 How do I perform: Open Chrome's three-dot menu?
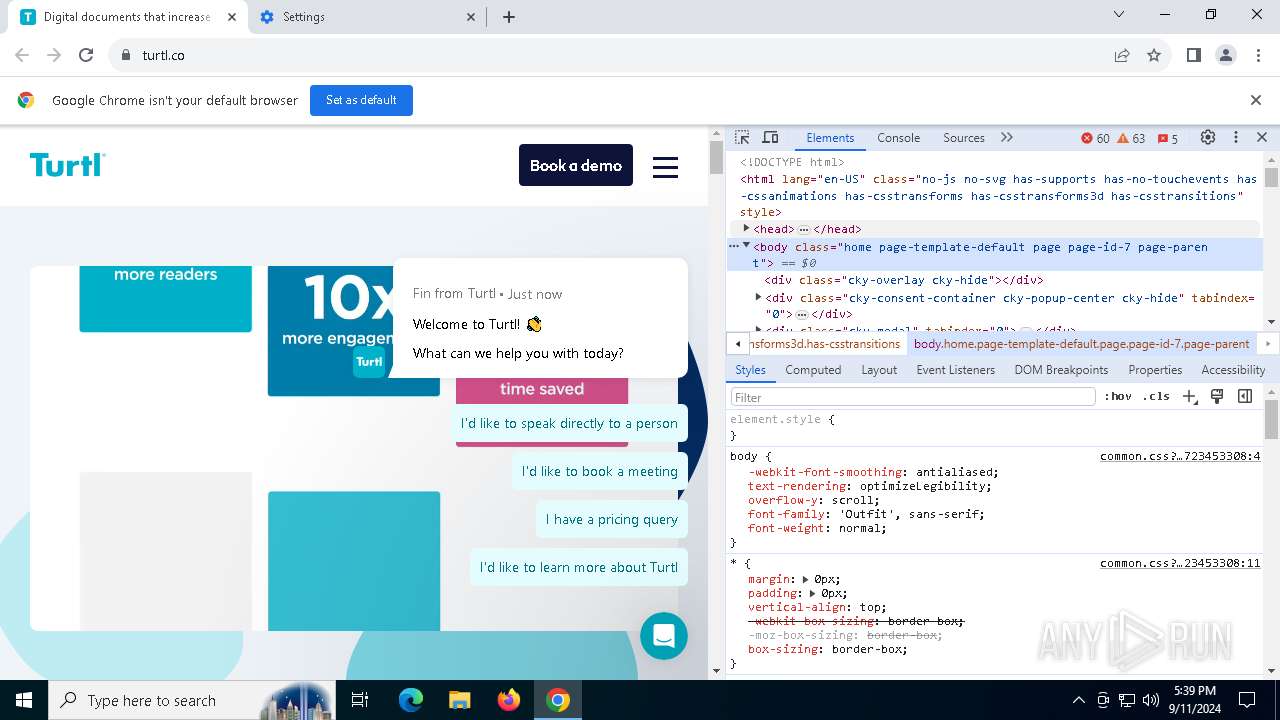1258,56
